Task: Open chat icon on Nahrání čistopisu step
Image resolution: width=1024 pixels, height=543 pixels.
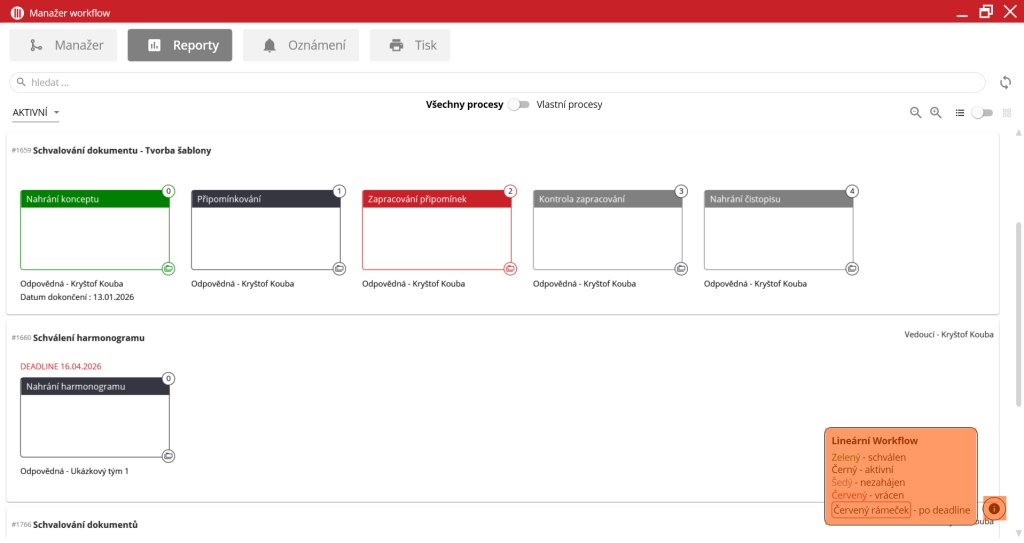Action: click(852, 268)
